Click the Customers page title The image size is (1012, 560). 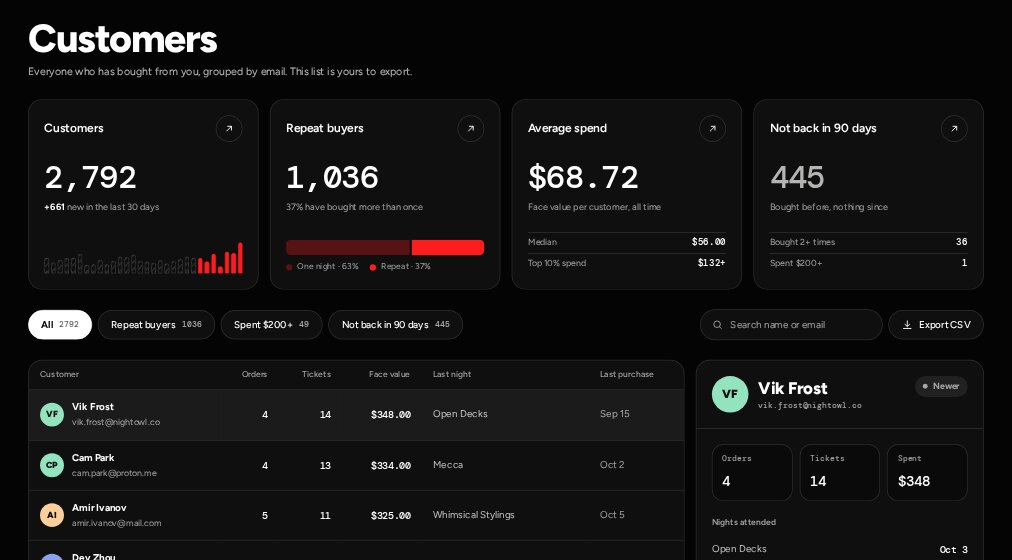(123, 39)
